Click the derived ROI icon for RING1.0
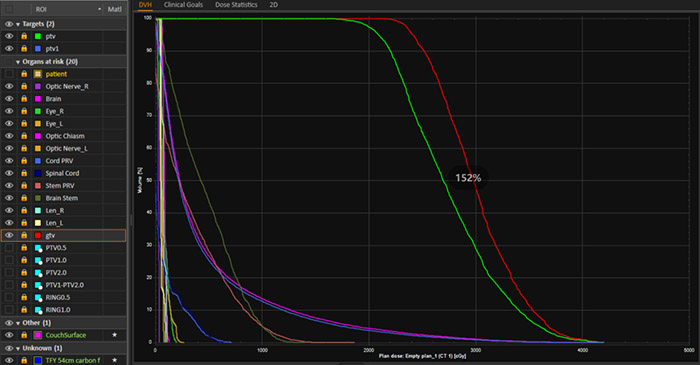Image resolution: width=700 pixels, height=365 pixels. point(38,310)
